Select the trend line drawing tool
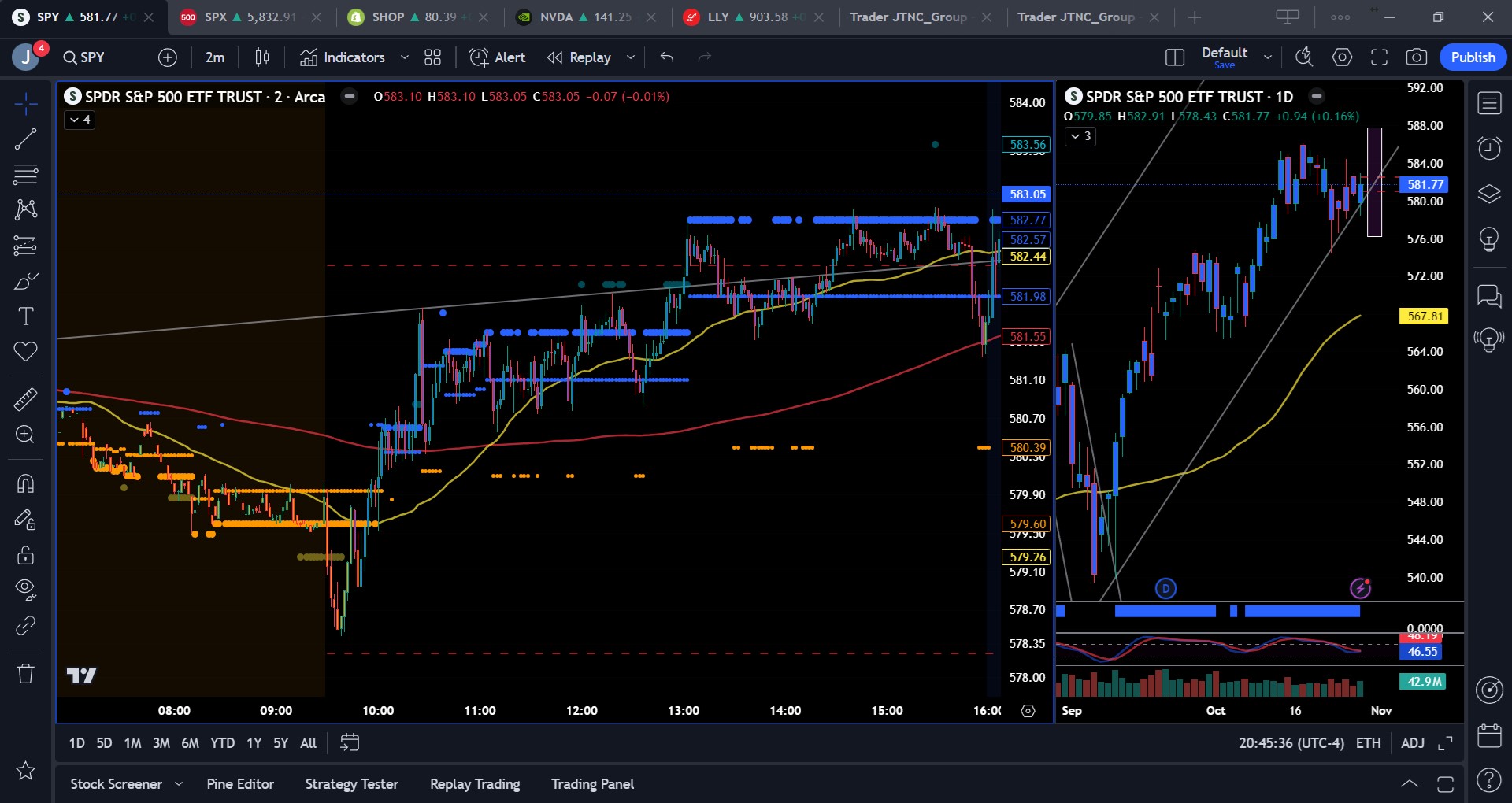 pos(25,139)
